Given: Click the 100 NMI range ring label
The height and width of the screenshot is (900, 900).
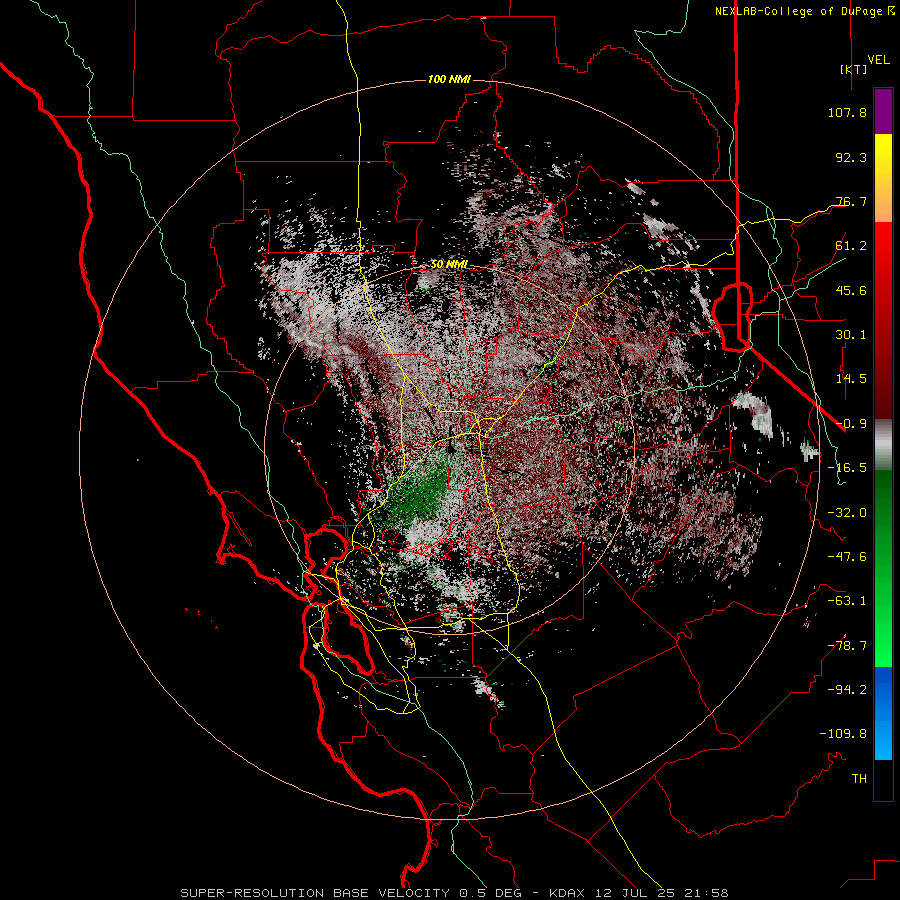Looking at the screenshot, I should pyautogui.click(x=449, y=79).
